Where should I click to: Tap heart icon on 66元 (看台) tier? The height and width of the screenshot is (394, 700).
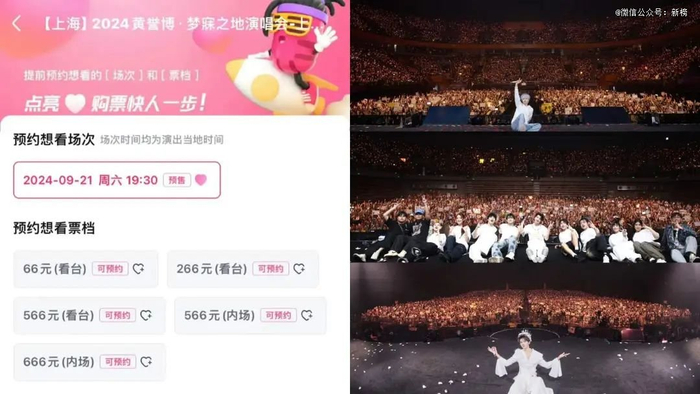point(138,269)
